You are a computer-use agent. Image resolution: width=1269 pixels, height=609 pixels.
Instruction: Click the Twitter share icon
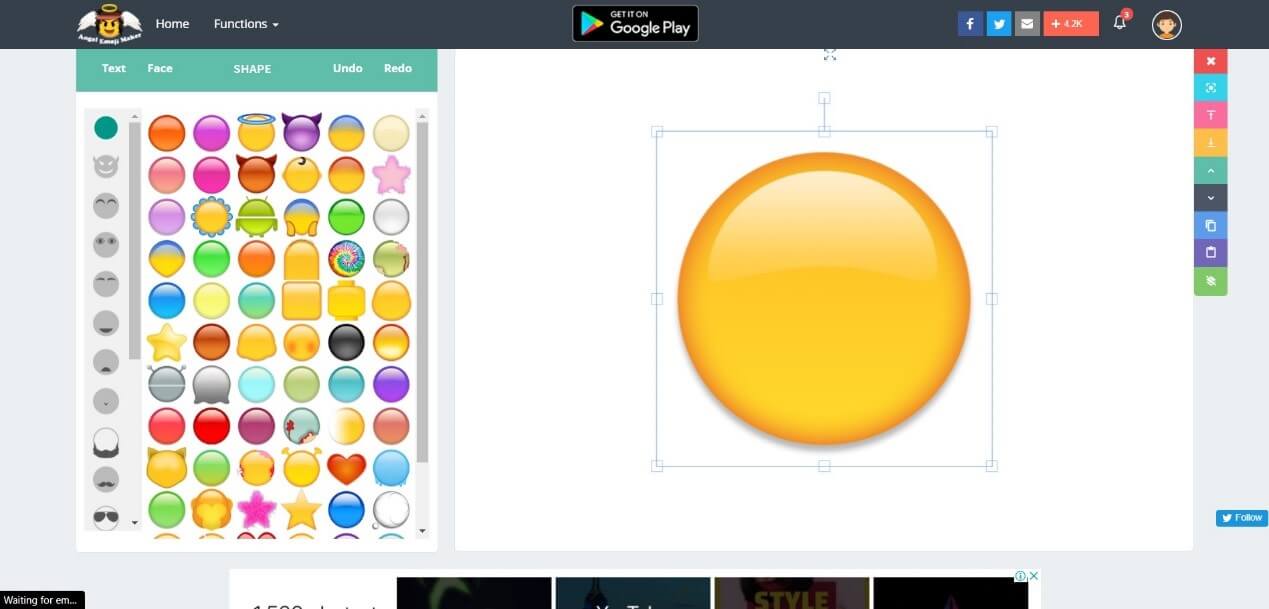point(999,23)
